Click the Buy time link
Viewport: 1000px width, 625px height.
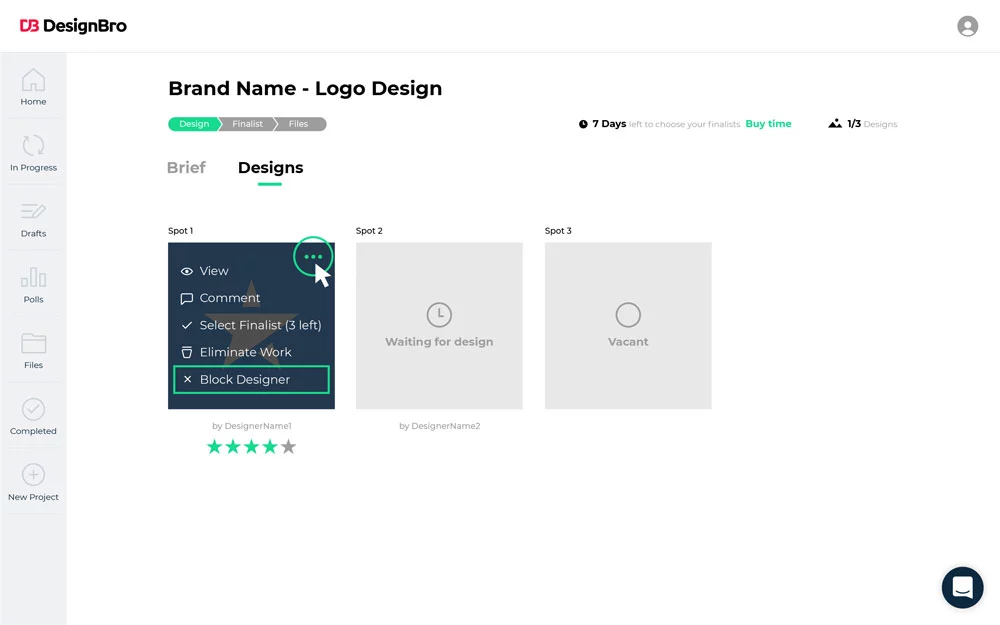[768, 124]
